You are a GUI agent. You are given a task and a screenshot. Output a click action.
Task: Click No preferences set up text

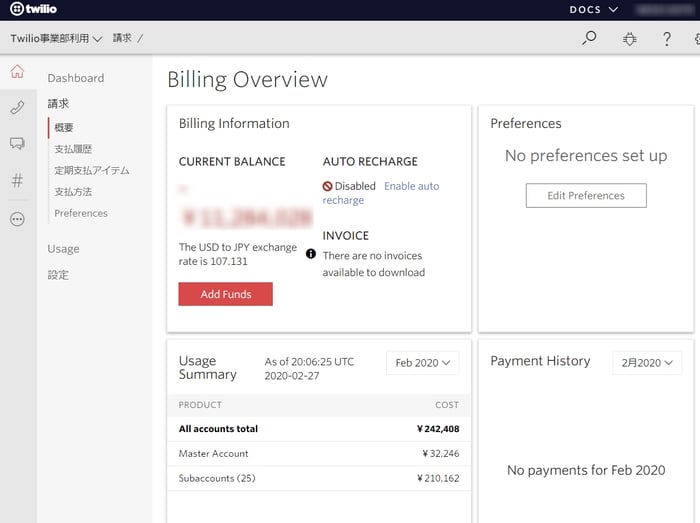pyautogui.click(x=586, y=156)
